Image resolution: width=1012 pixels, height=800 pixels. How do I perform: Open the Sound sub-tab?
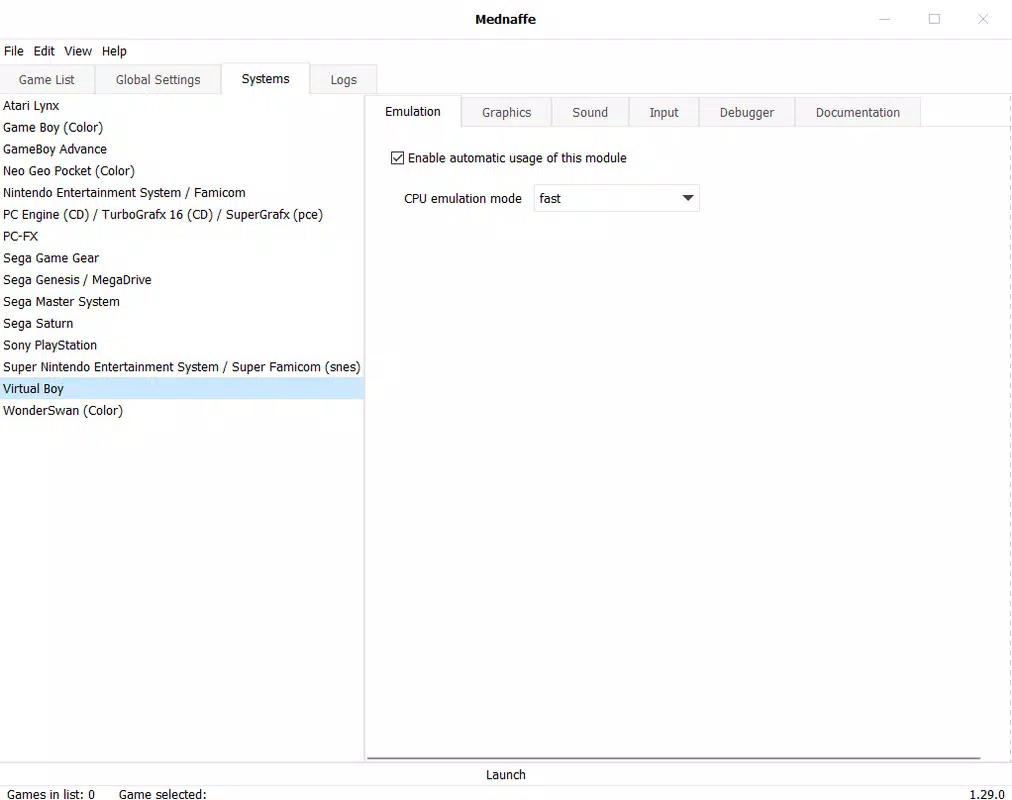(590, 112)
